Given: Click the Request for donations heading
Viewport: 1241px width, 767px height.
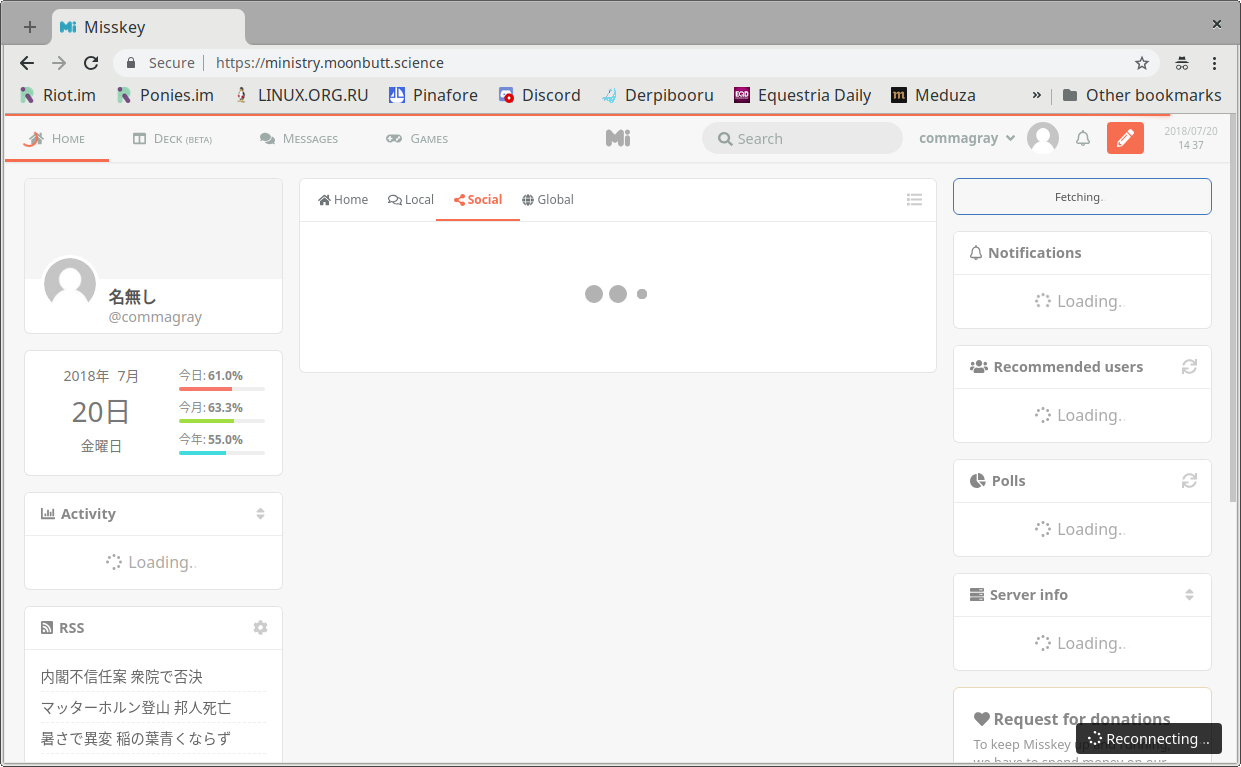Looking at the screenshot, I should 1072,719.
